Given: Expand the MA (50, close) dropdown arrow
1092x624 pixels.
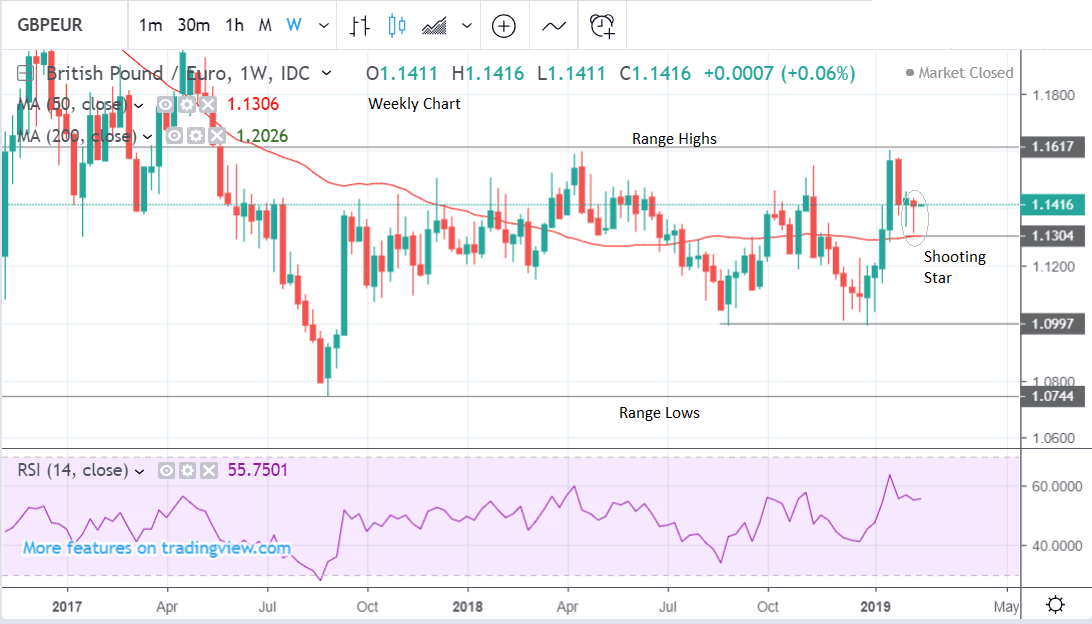Looking at the screenshot, I should (x=139, y=105).
